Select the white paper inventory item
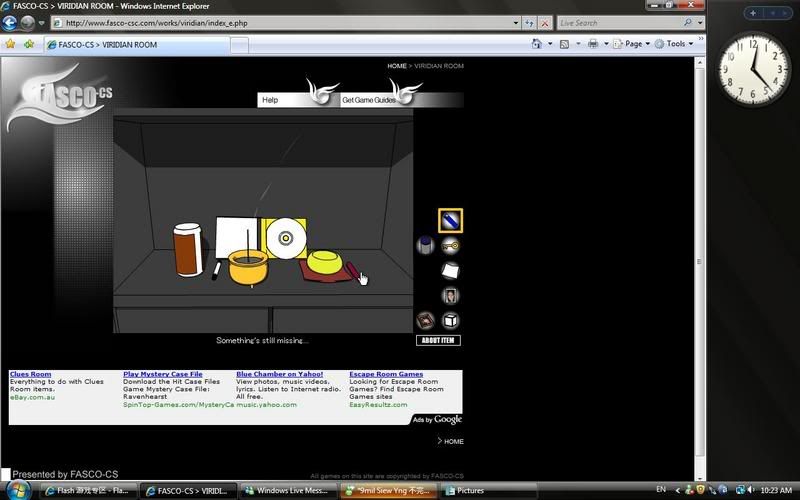Viewport: 800px width, 500px height. tap(450, 270)
